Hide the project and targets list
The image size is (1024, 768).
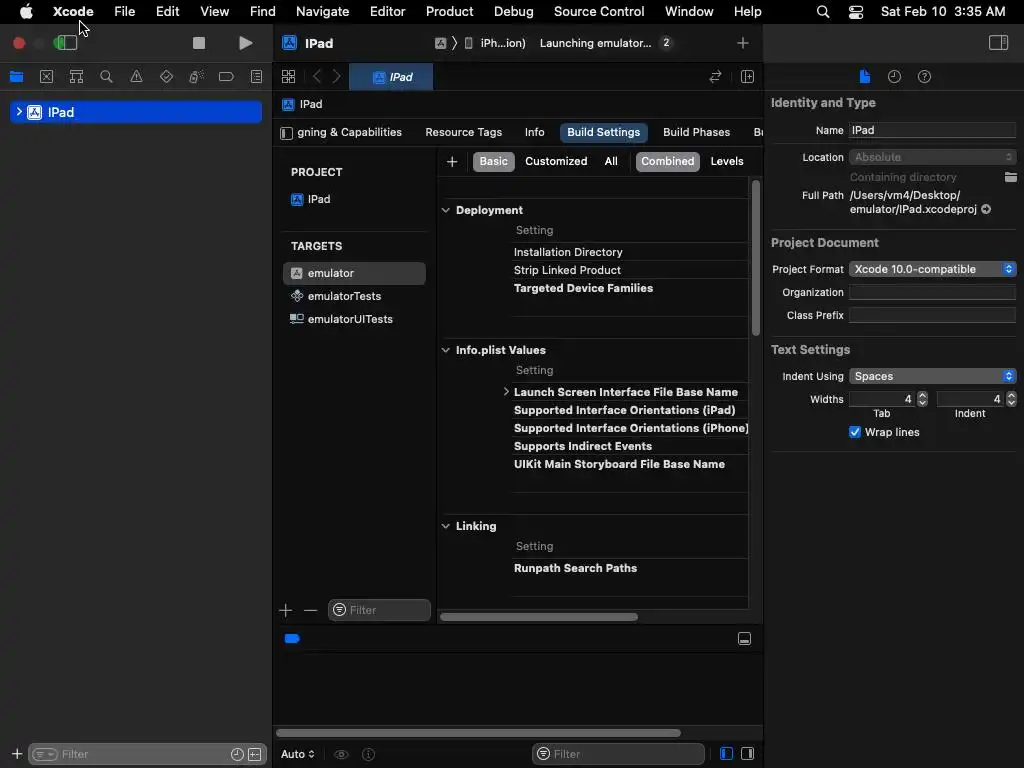pos(286,133)
